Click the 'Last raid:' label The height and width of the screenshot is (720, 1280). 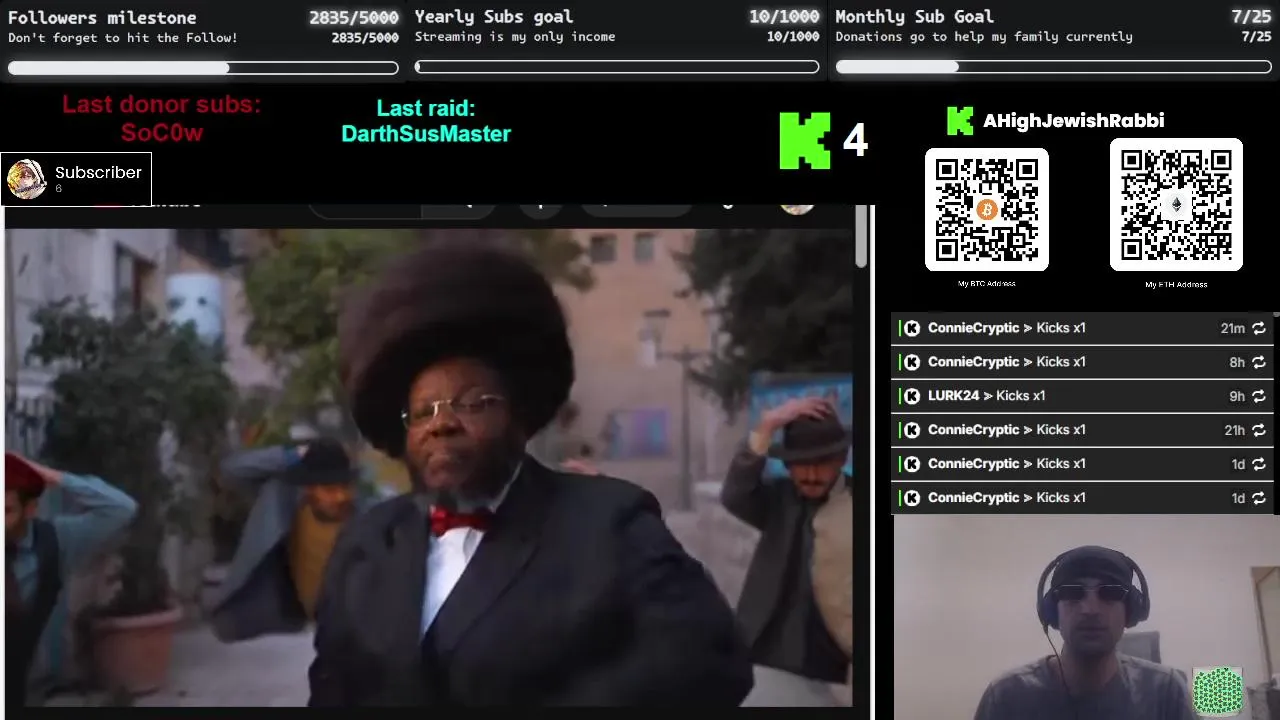(426, 108)
